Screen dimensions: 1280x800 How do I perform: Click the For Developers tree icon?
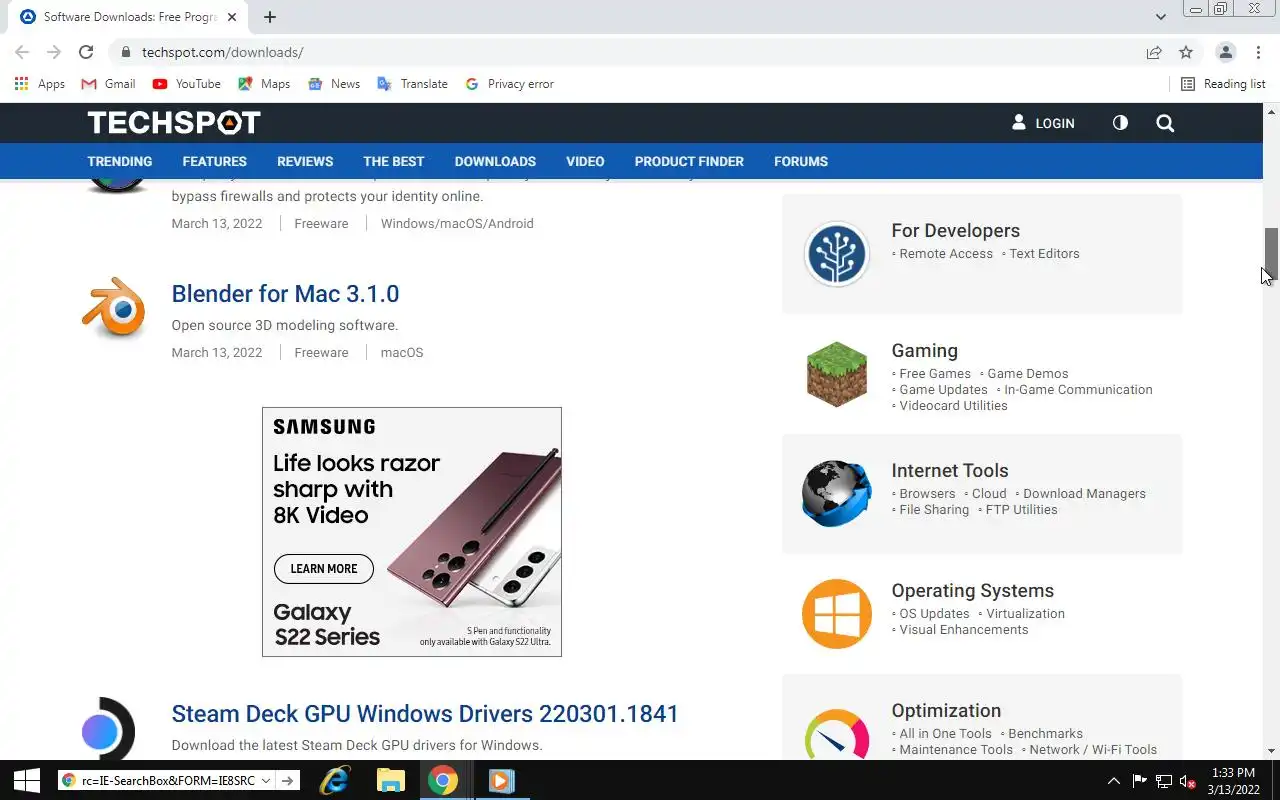coord(837,254)
